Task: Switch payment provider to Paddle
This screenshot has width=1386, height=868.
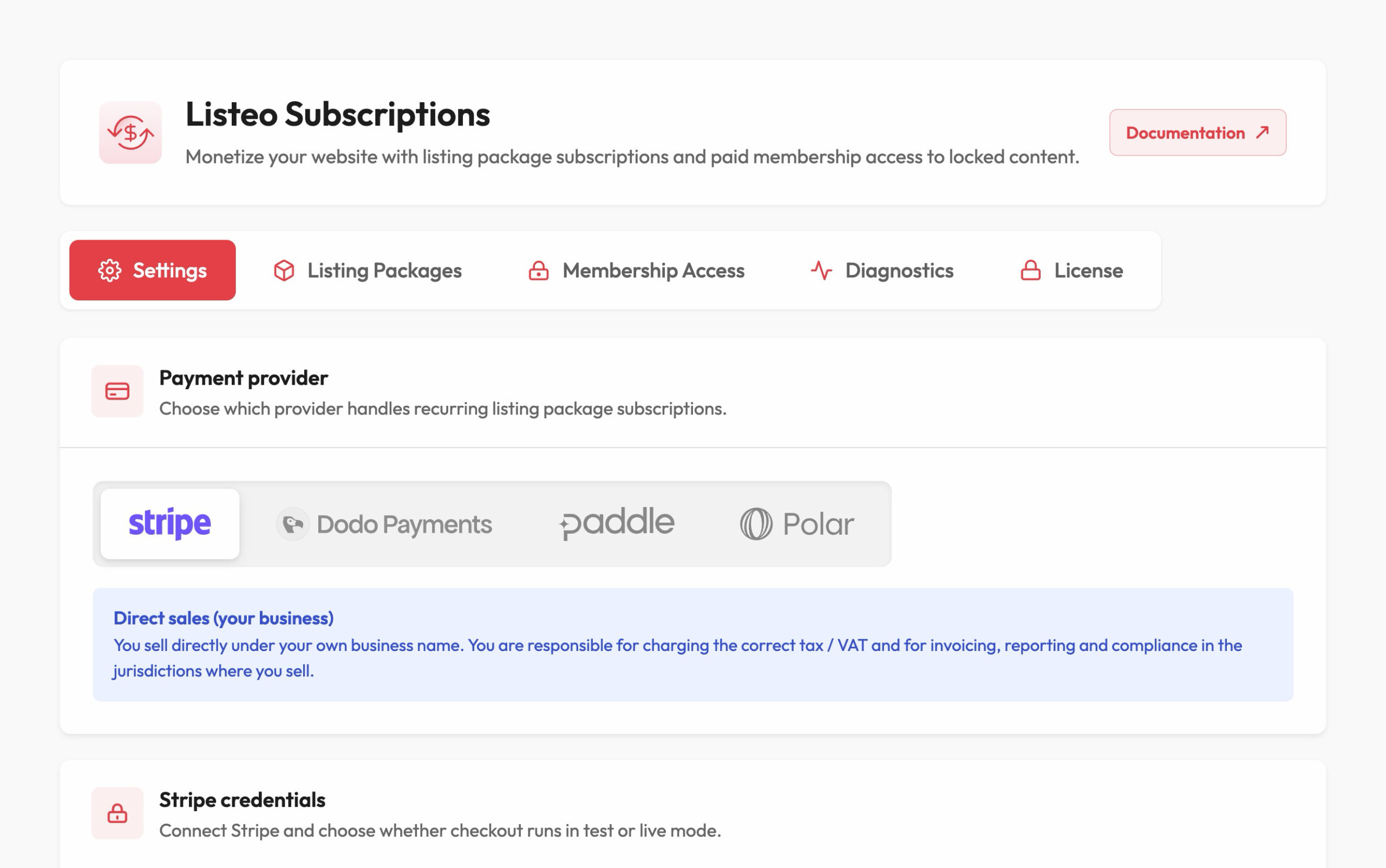Action: [x=617, y=523]
